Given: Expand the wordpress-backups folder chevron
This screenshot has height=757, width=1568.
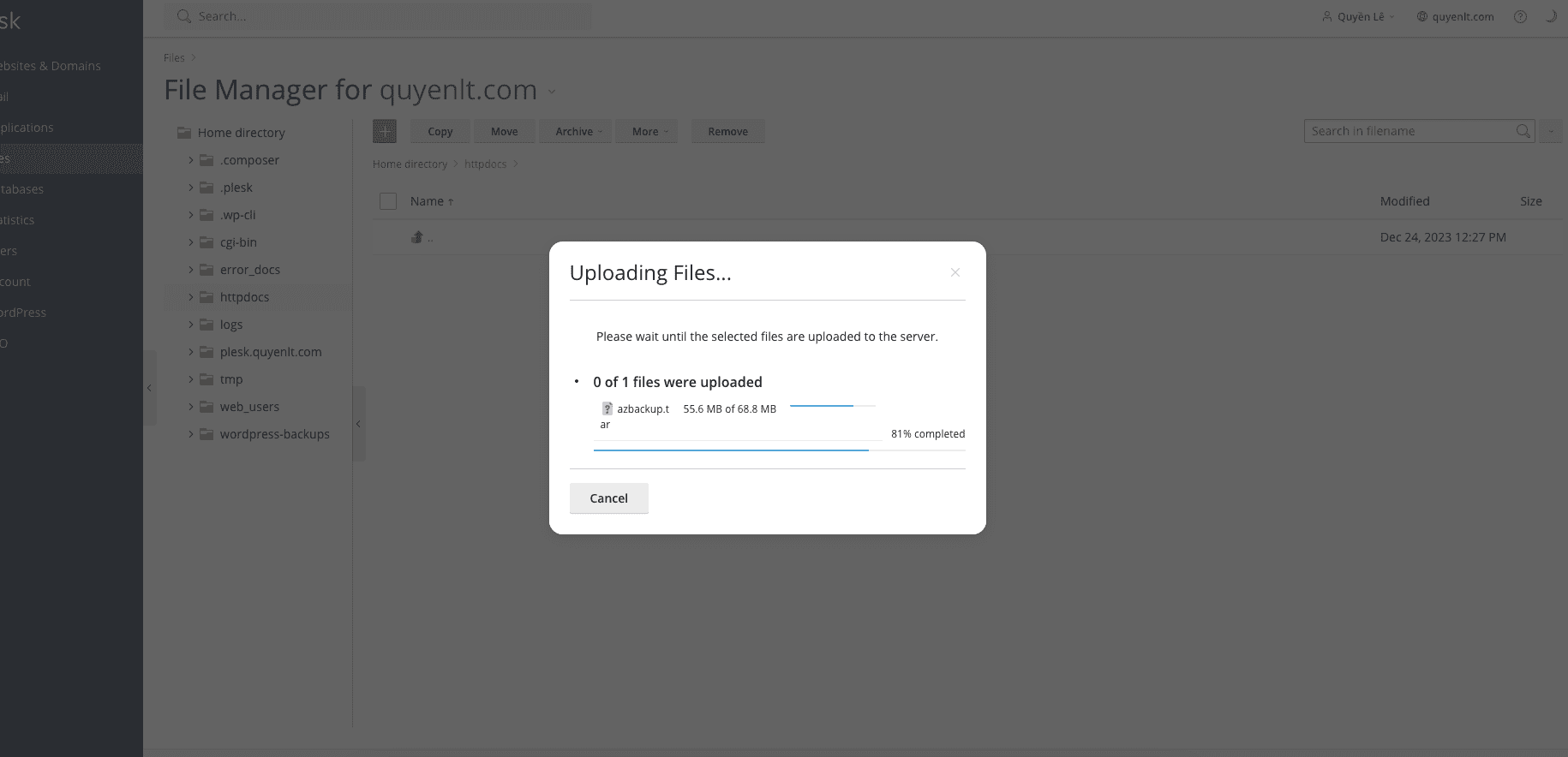Looking at the screenshot, I should 191,434.
